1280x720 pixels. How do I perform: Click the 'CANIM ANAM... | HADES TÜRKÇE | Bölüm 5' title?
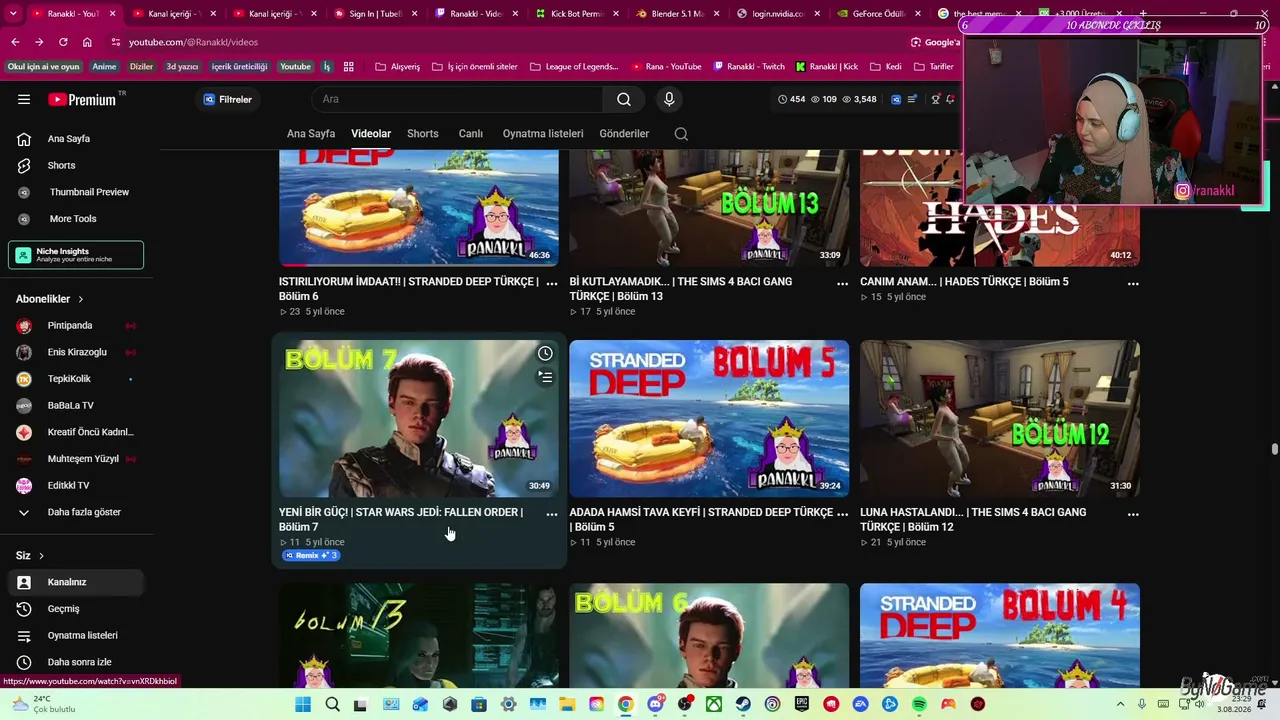(964, 282)
